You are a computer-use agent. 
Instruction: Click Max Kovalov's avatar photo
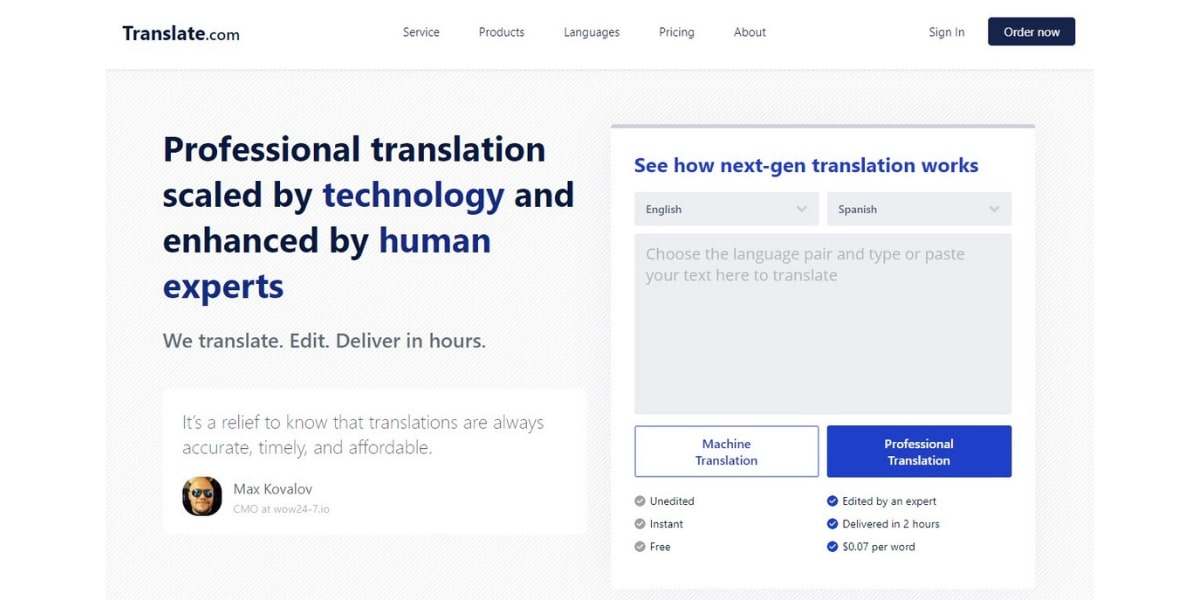click(201, 497)
